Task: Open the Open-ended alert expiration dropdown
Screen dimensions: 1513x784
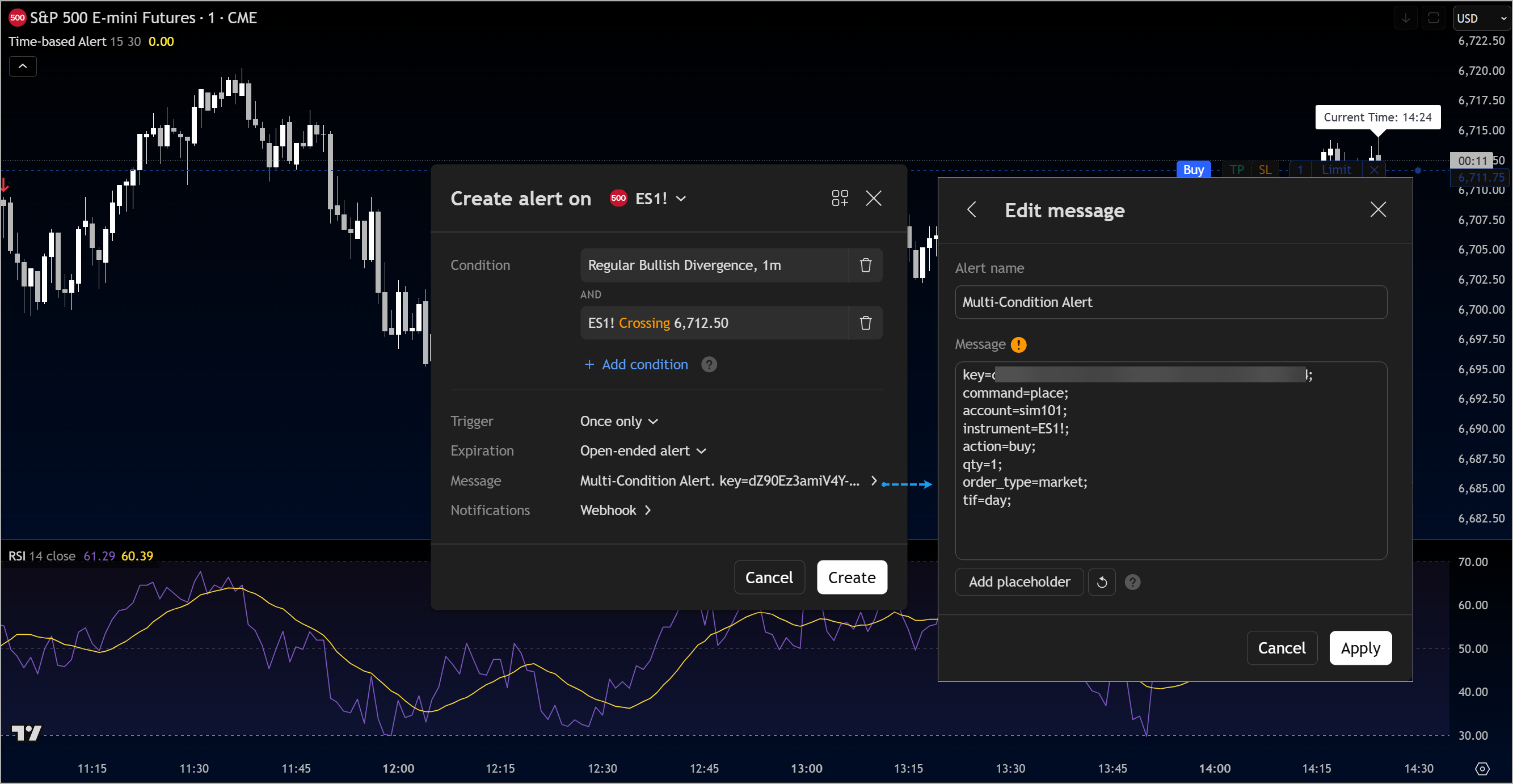Action: (643, 451)
